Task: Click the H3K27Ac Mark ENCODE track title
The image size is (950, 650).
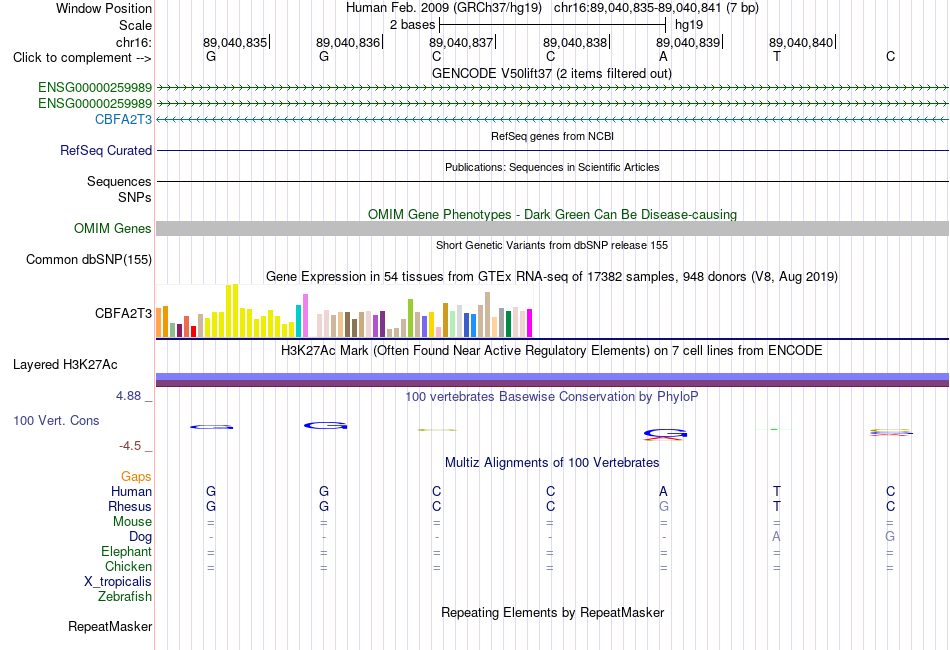Action: (x=552, y=350)
